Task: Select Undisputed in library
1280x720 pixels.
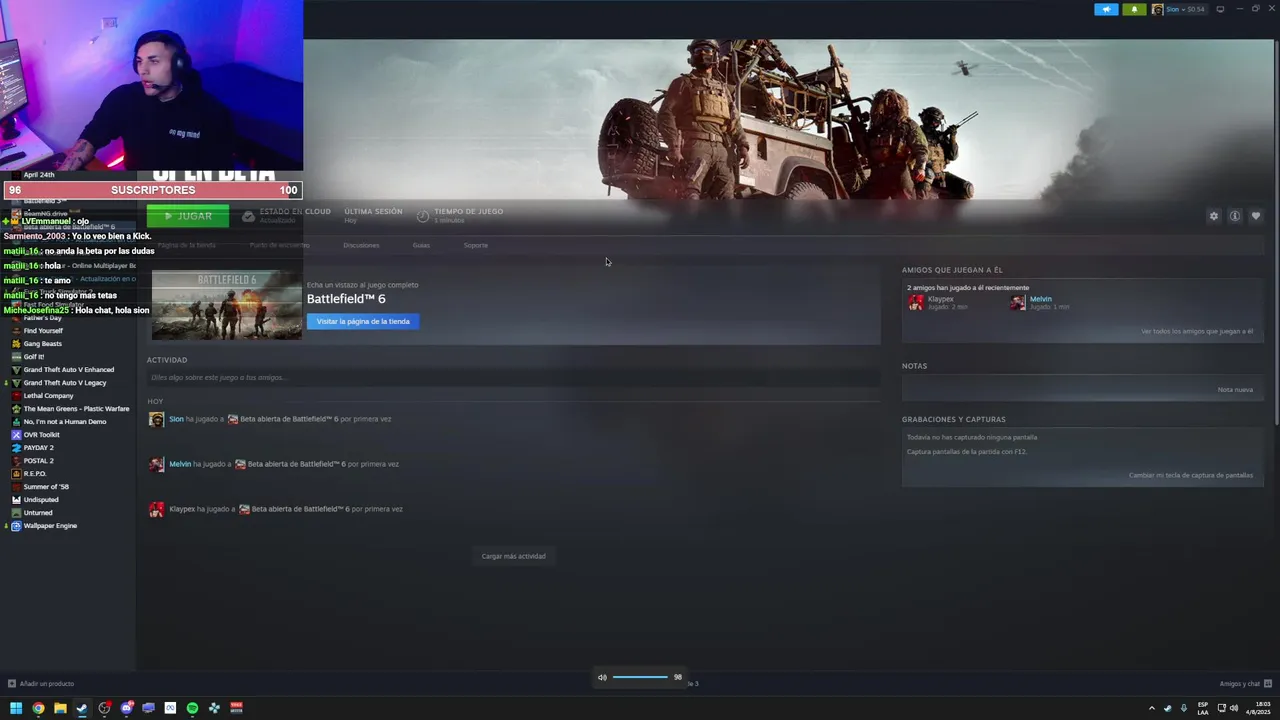Action: (41, 500)
